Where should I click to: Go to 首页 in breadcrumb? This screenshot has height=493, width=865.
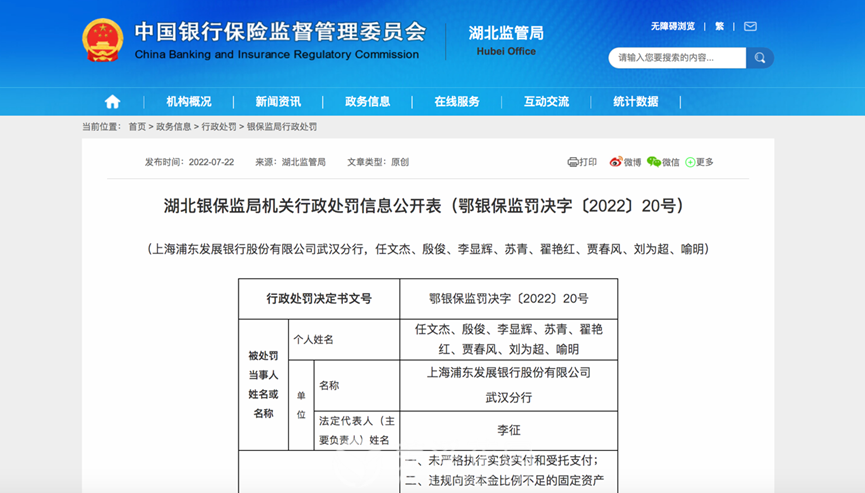[137, 127]
